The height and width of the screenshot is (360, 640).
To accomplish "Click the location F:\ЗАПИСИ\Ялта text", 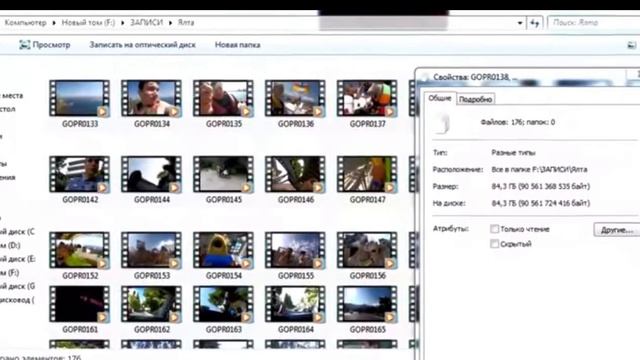I will coord(539,169).
